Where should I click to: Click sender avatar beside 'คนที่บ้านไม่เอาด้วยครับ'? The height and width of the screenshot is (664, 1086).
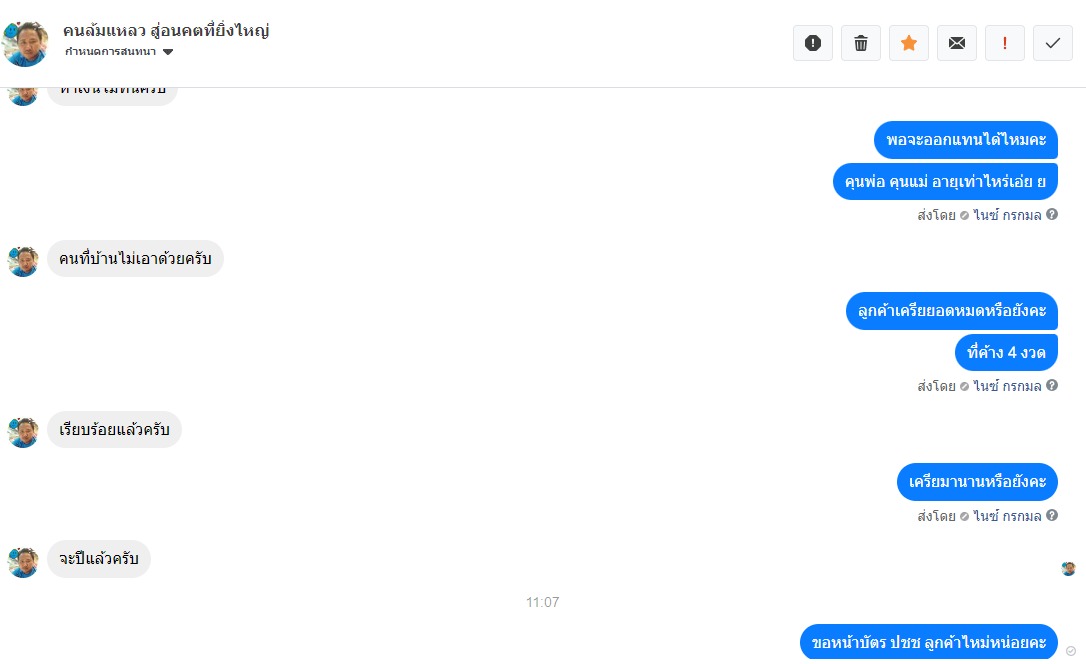pyautogui.click(x=23, y=261)
